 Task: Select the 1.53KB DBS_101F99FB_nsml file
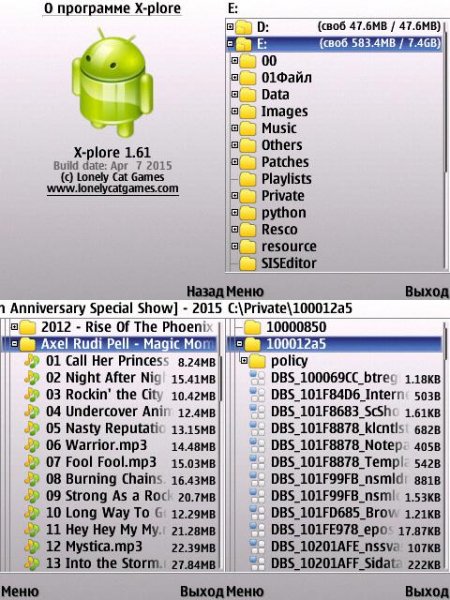345,496
